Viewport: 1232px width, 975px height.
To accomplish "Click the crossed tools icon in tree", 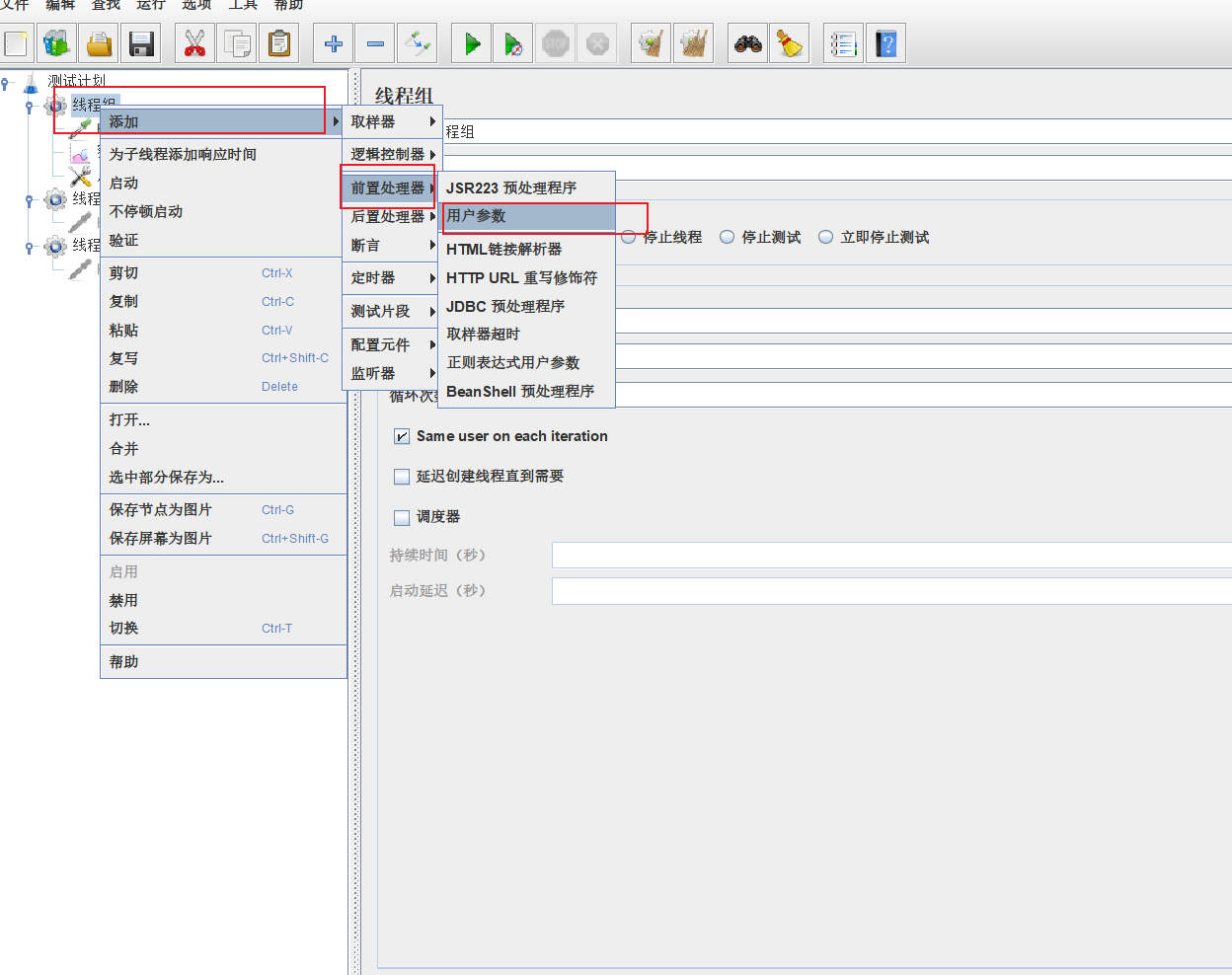I will click(80, 177).
